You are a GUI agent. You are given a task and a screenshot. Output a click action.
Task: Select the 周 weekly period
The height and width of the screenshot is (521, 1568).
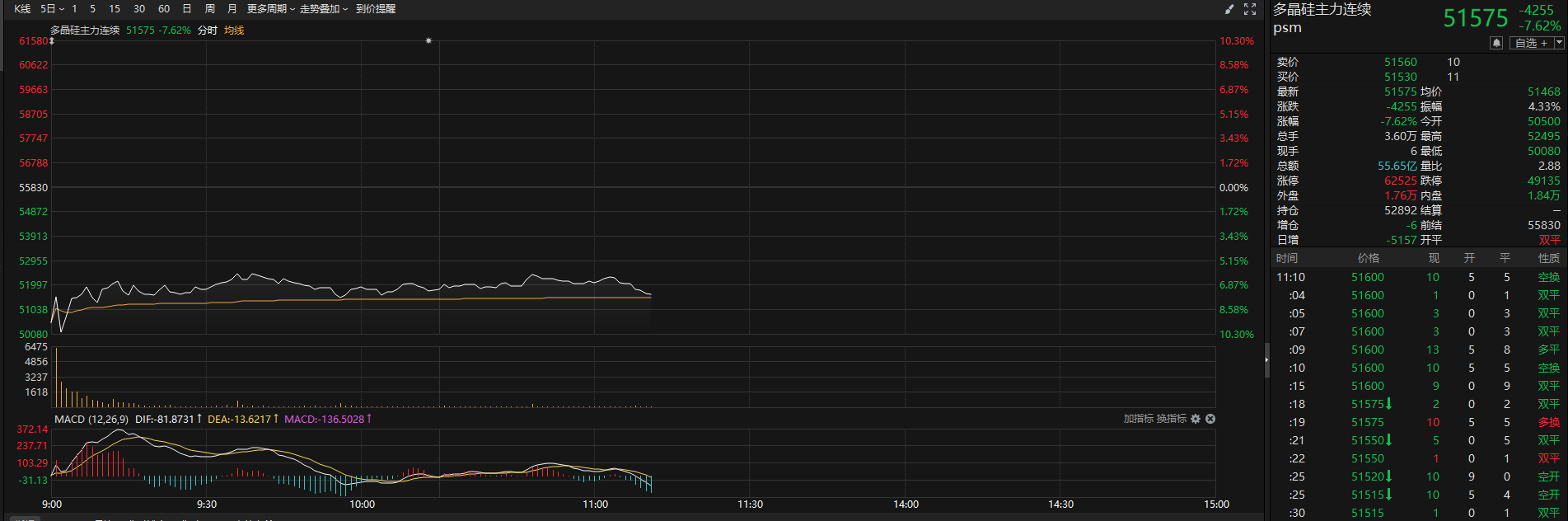pyautogui.click(x=210, y=9)
